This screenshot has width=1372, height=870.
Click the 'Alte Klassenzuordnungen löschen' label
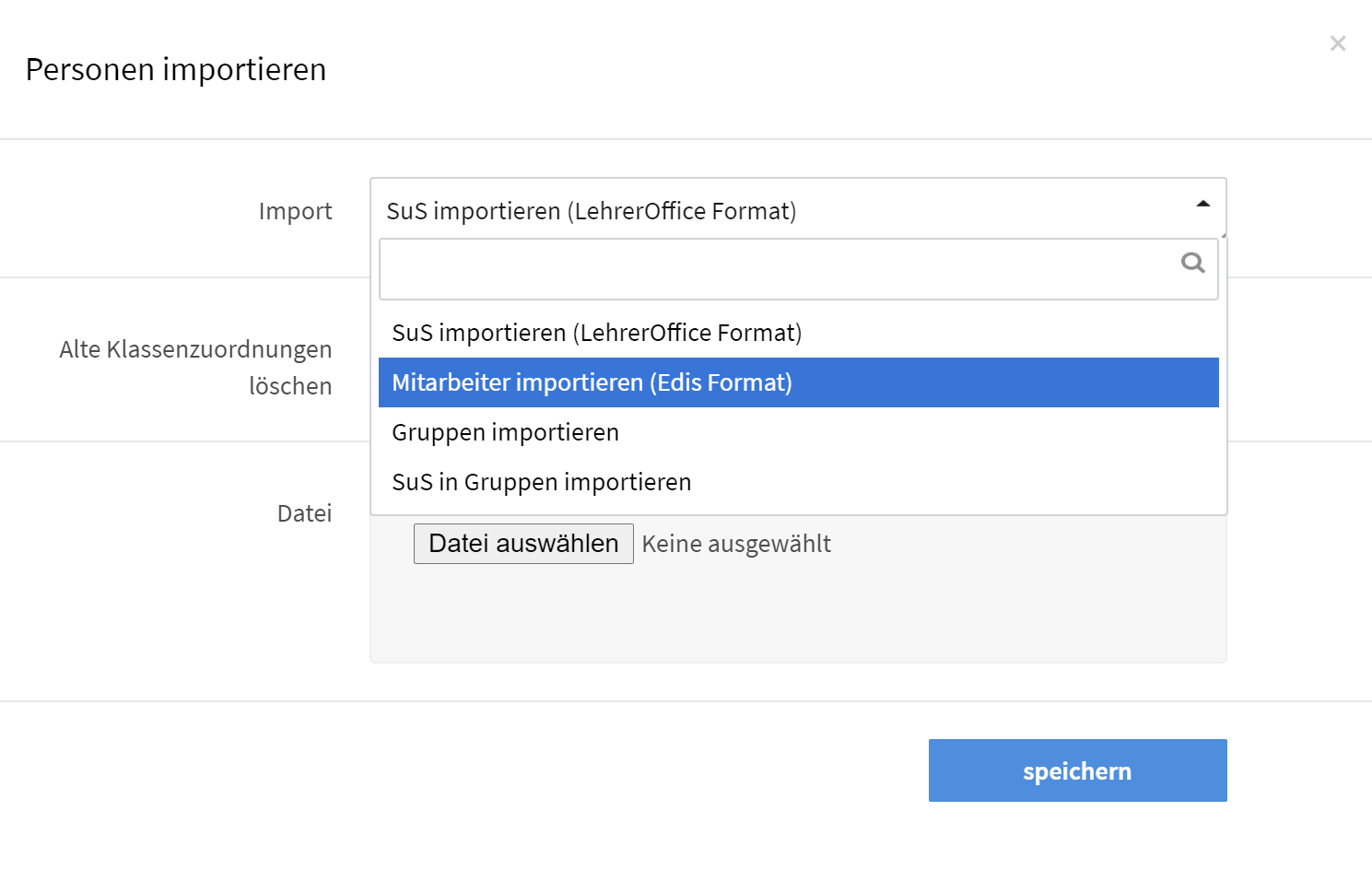195,368
